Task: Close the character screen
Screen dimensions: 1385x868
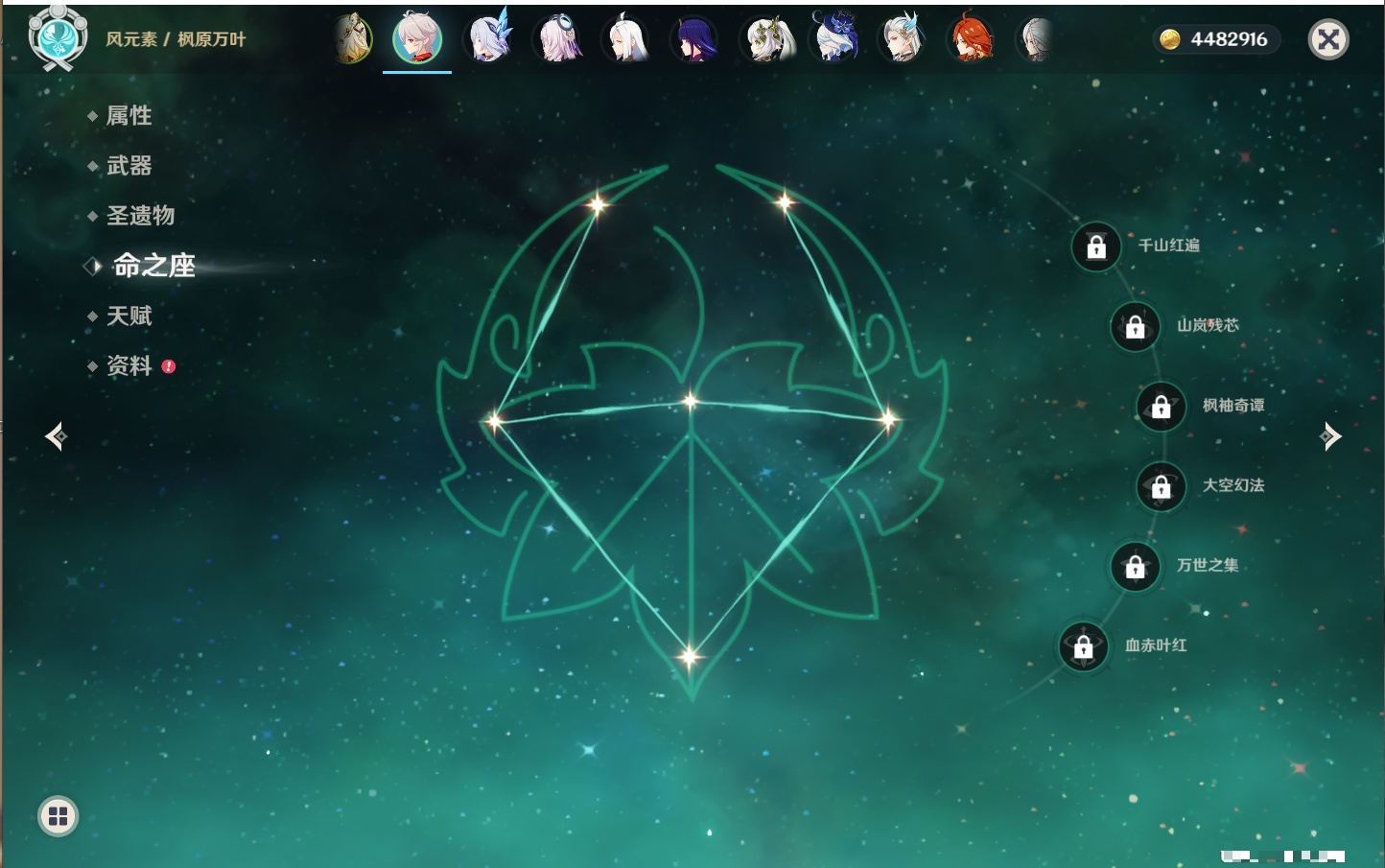Action: (x=1328, y=39)
